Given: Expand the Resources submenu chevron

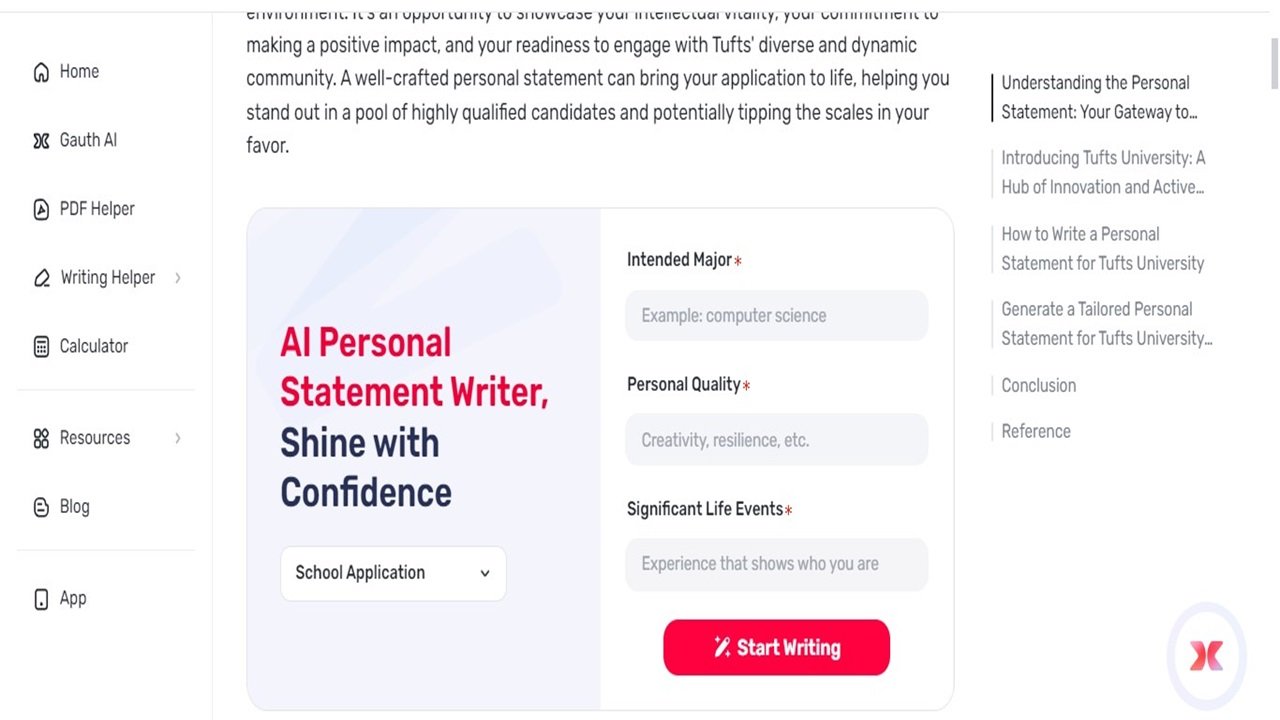Looking at the screenshot, I should pos(178,438).
